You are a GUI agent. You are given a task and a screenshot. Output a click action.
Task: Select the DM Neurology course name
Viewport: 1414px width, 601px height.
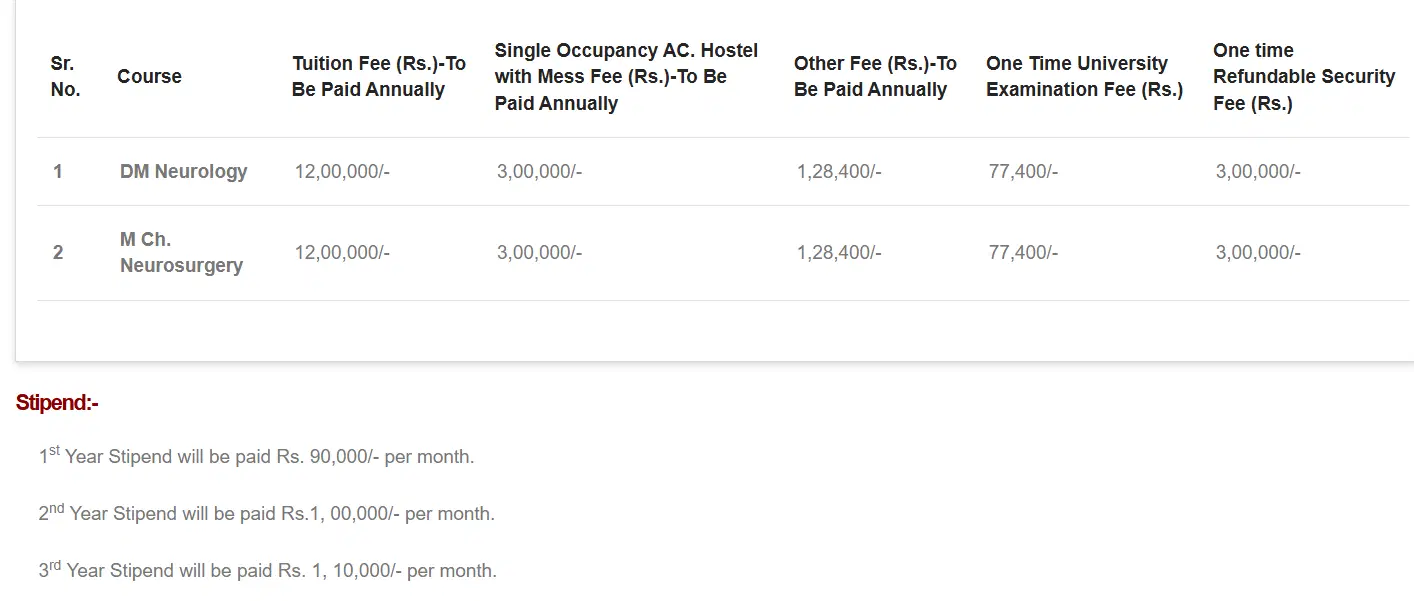click(183, 172)
